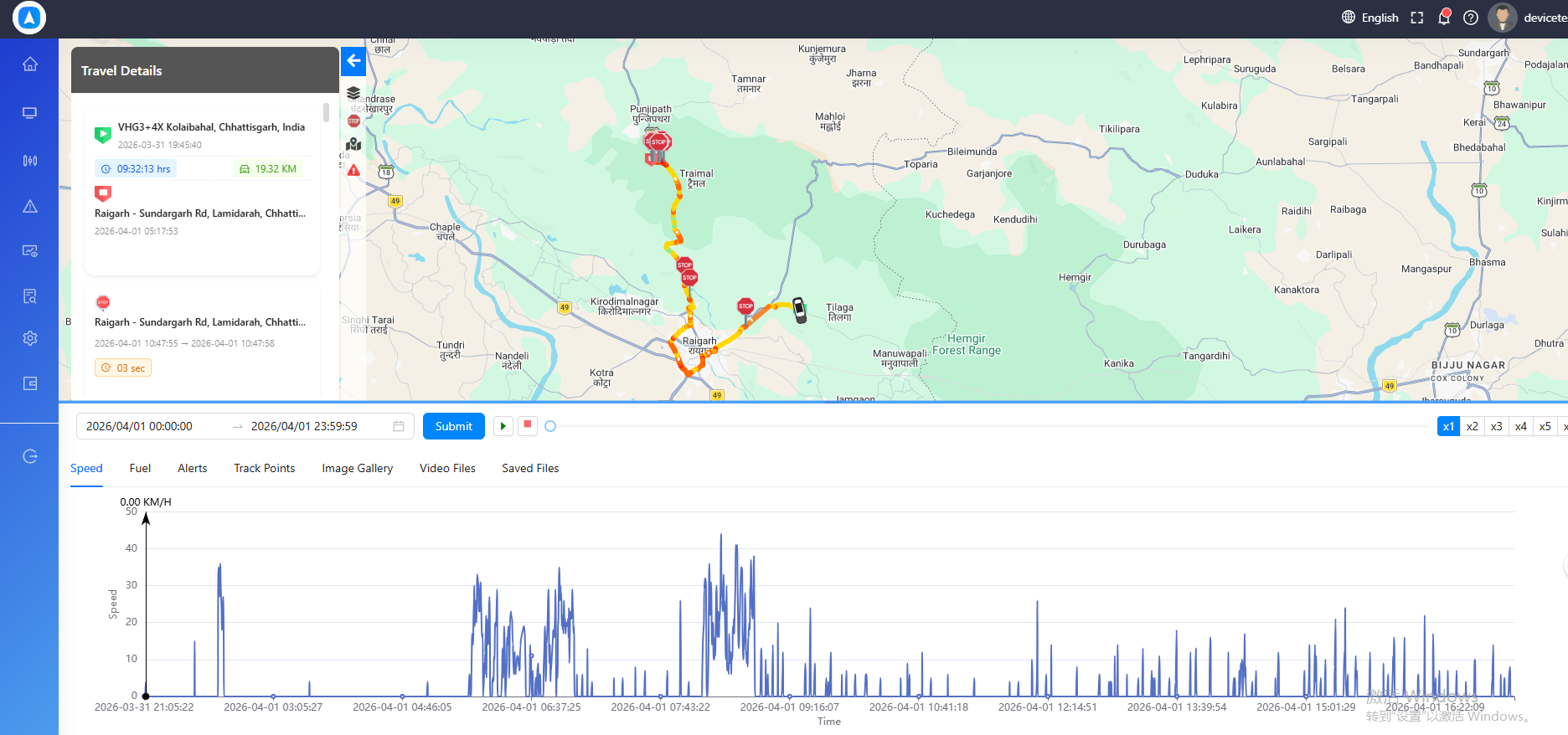Viewport: 1568px width, 735px height.
Task: Enter fullscreen mode from top bar
Action: tap(1417, 18)
